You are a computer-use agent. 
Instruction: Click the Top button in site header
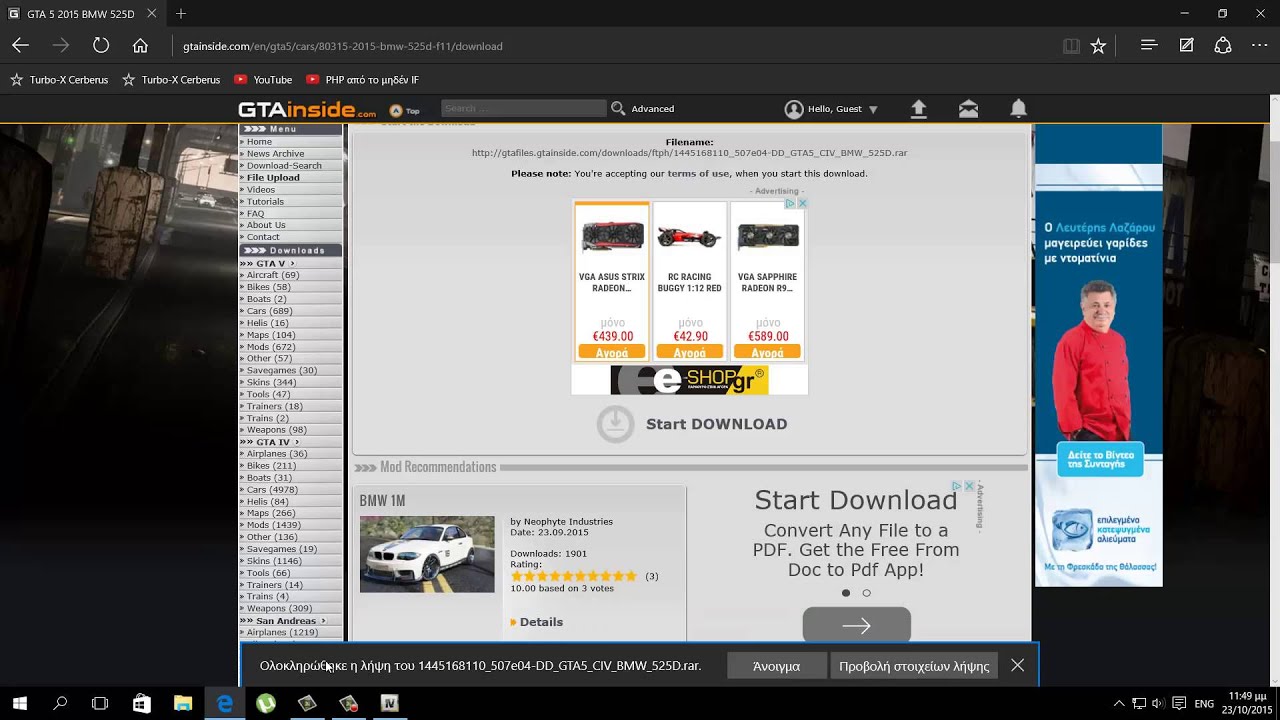404,110
